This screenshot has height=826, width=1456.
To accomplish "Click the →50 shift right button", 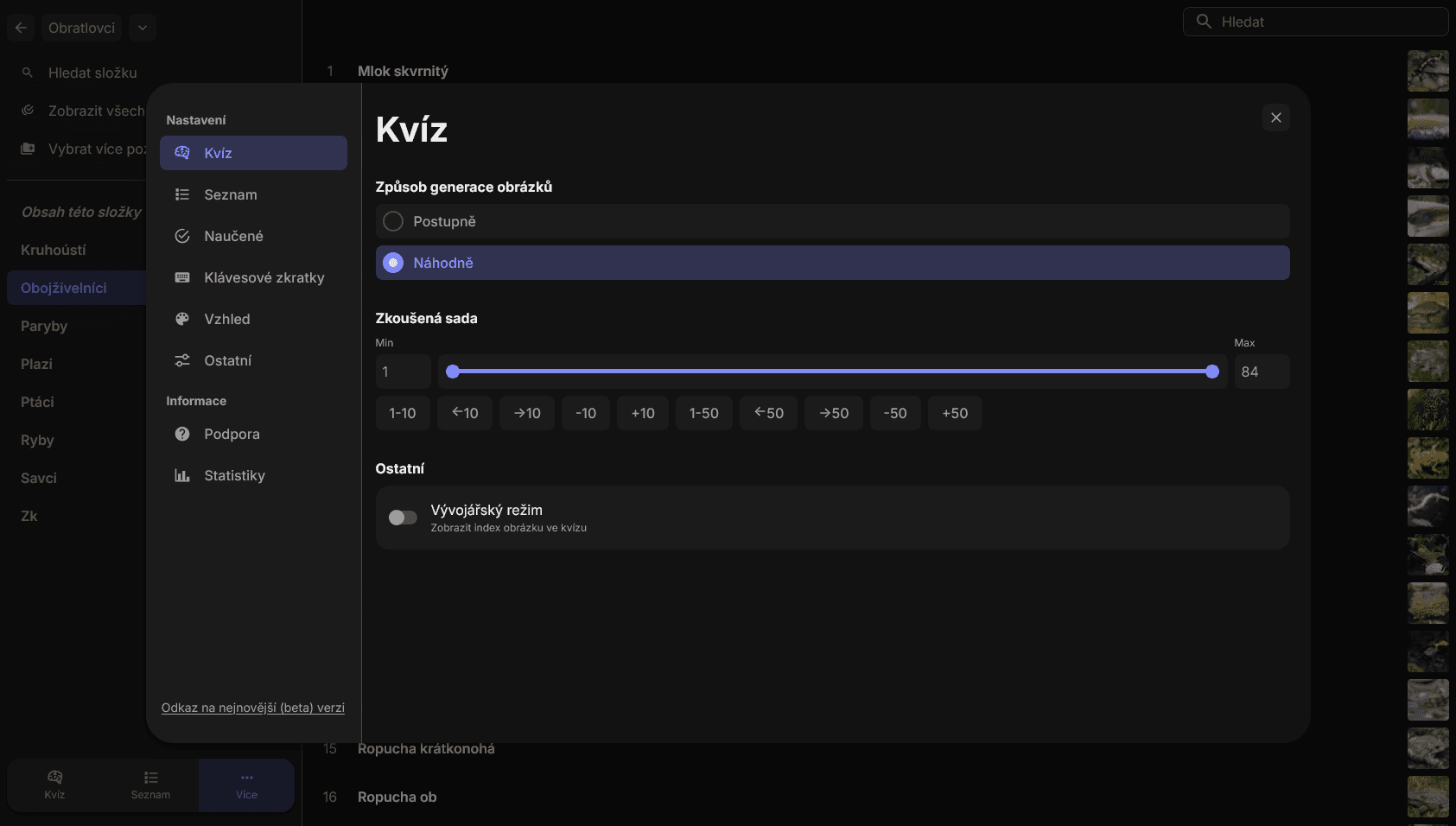I will (x=834, y=413).
